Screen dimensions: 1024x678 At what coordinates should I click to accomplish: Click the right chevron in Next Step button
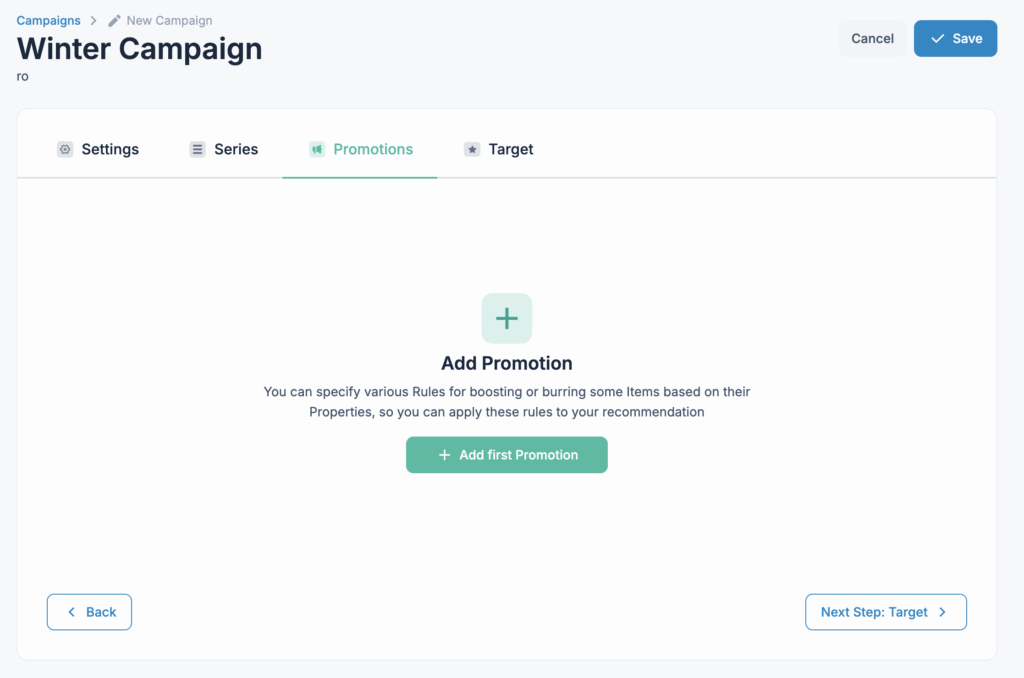tap(943, 612)
